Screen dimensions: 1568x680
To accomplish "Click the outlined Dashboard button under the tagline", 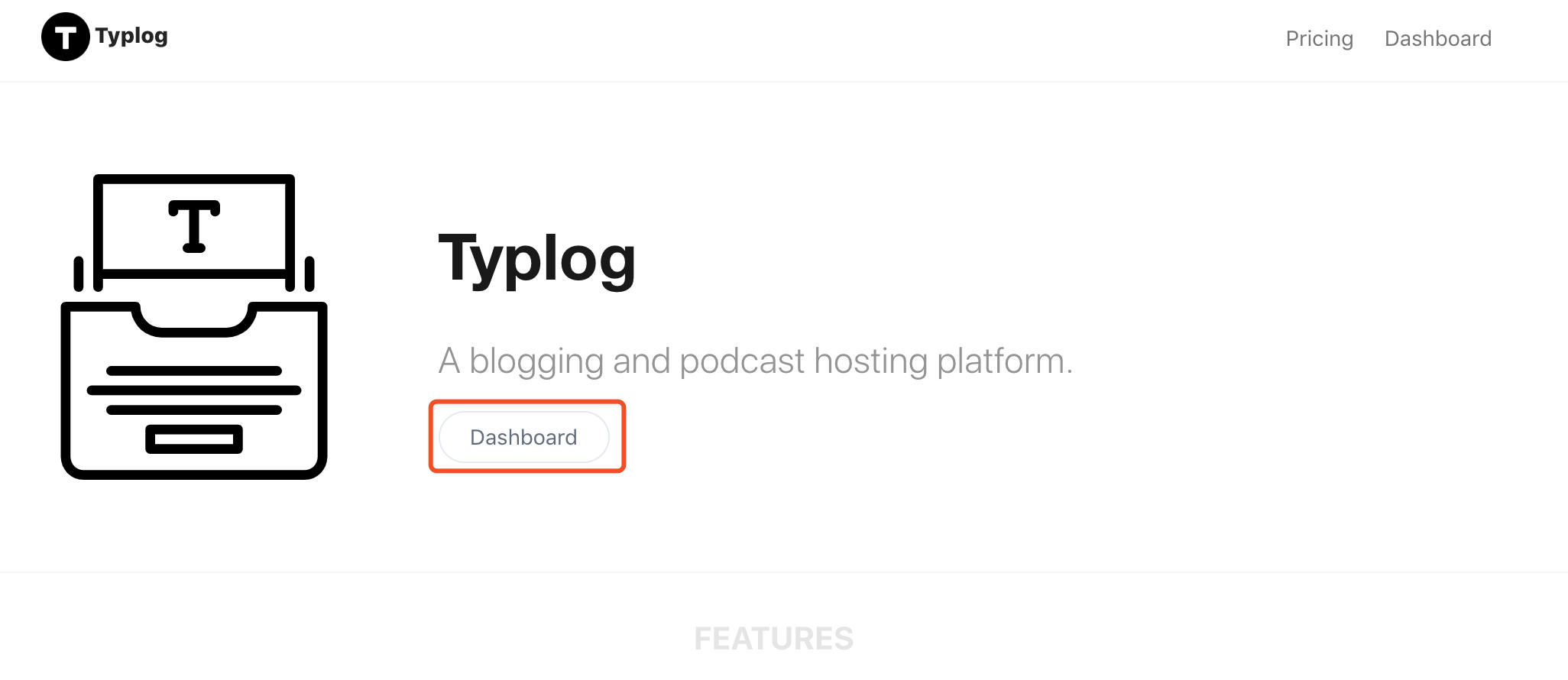I will click(x=524, y=437).
